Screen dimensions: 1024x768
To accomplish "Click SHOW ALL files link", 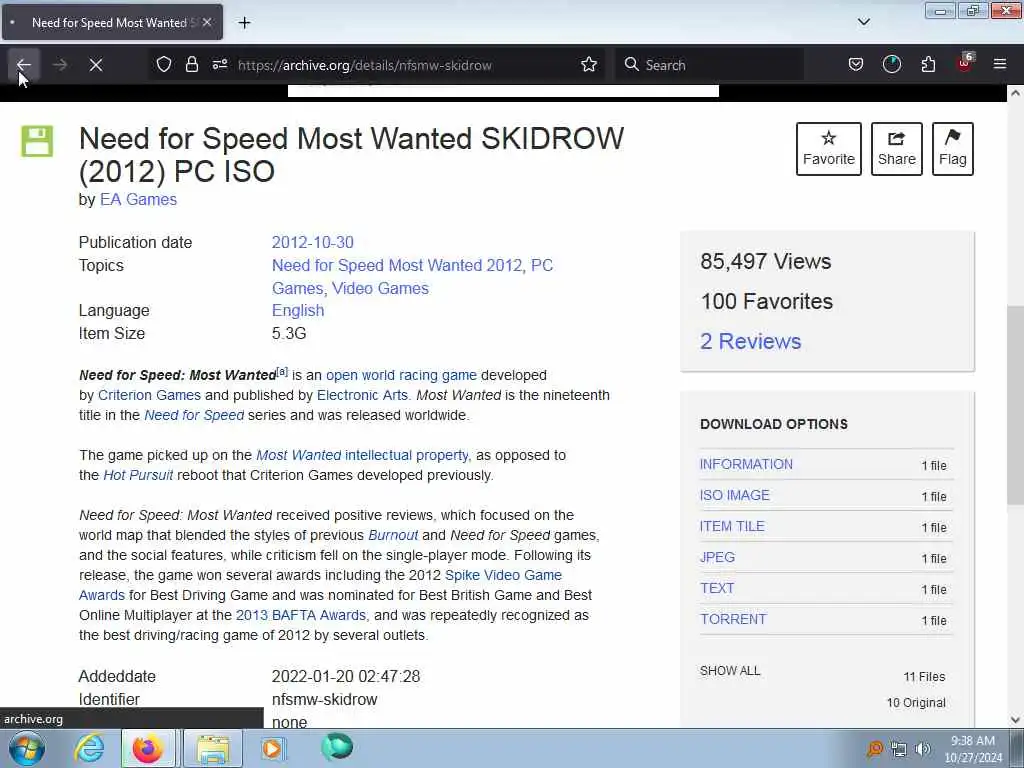I will pyautogui.click(x=730, y=671).
